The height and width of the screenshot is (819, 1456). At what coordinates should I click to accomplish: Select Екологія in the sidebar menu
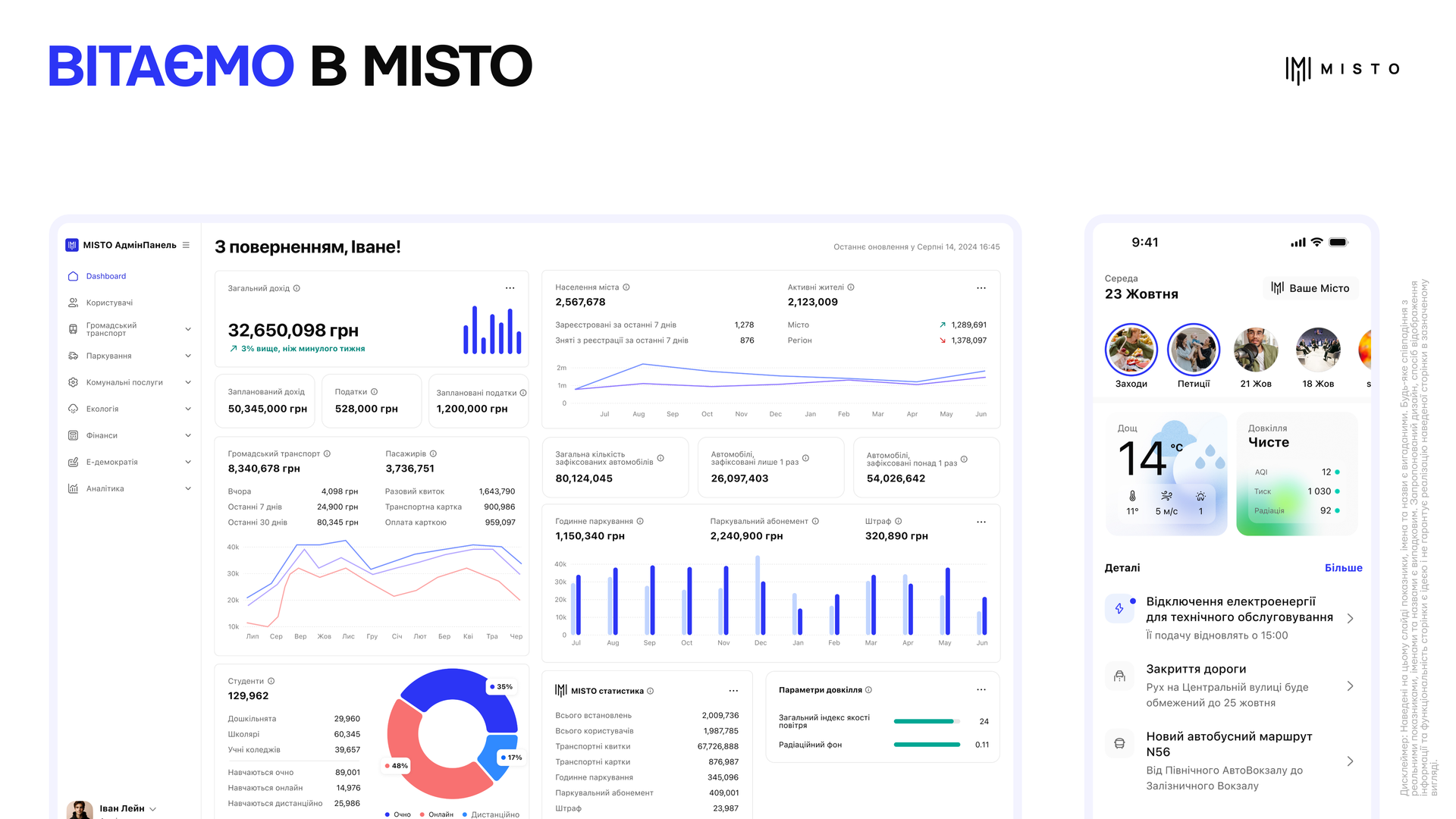(x=102, y=409)
